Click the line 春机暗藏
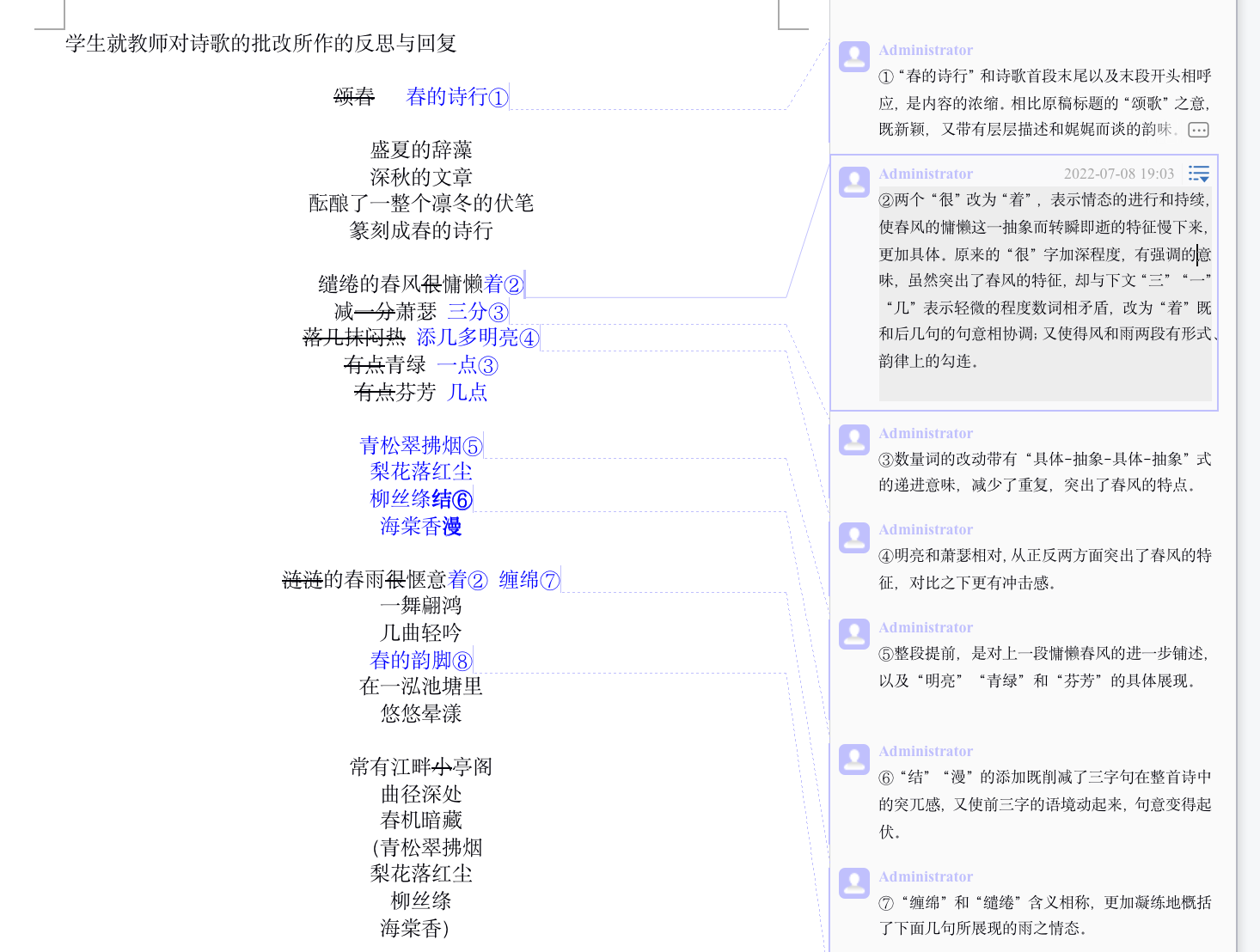1260x952 pixels. pyautogui.click(x=421, y=820)
